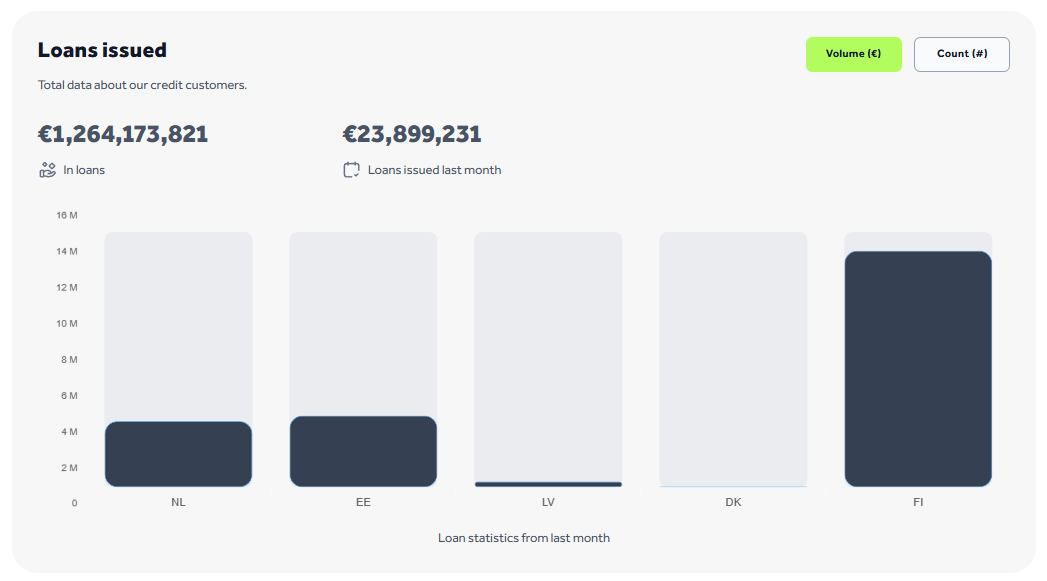Click the NL country axis label
1047x581 pixels.
[178, 502]
